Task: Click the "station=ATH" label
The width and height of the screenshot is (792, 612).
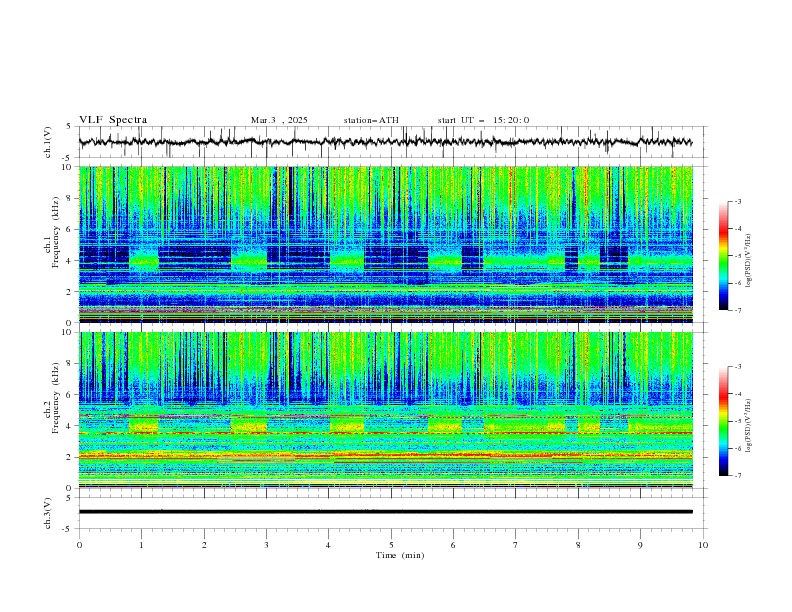Action: (371, 120)
